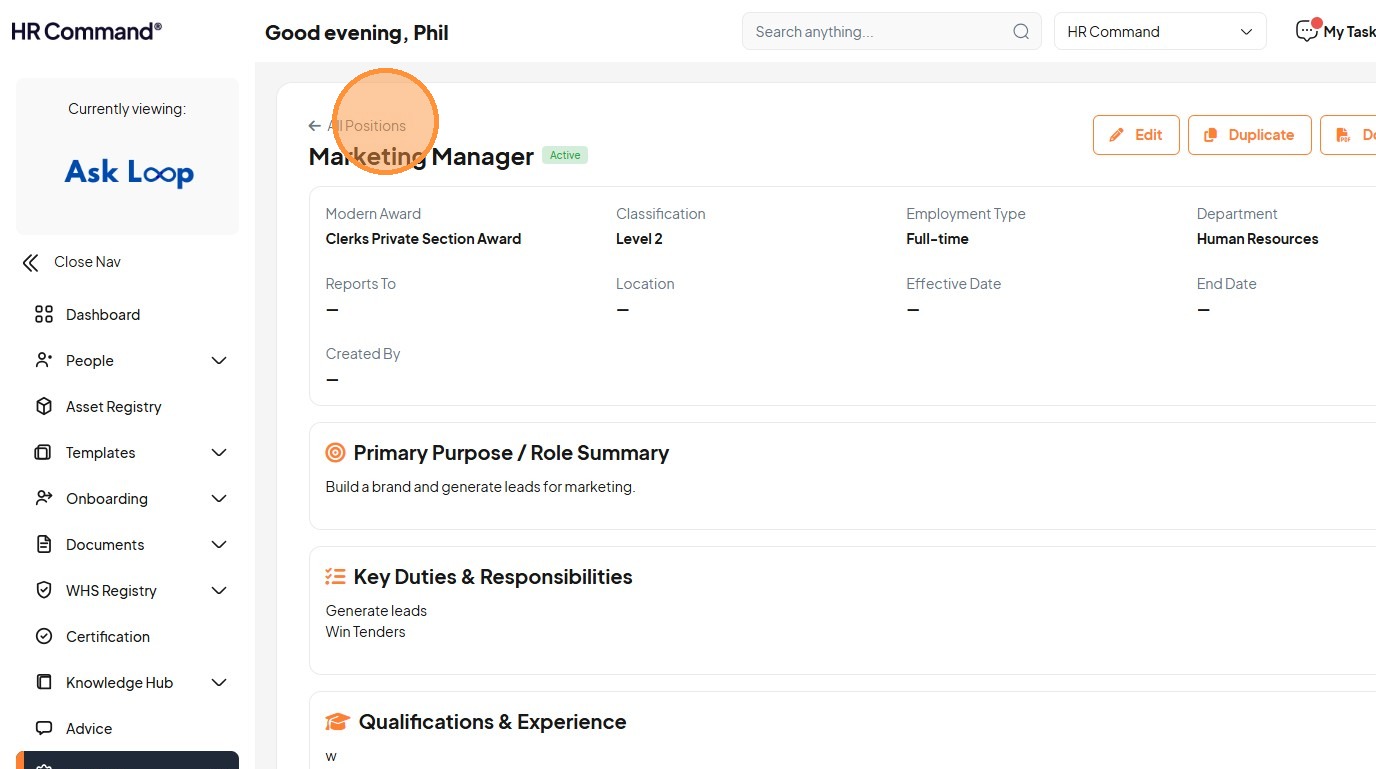Click the Edit button

pos(1136,135)
